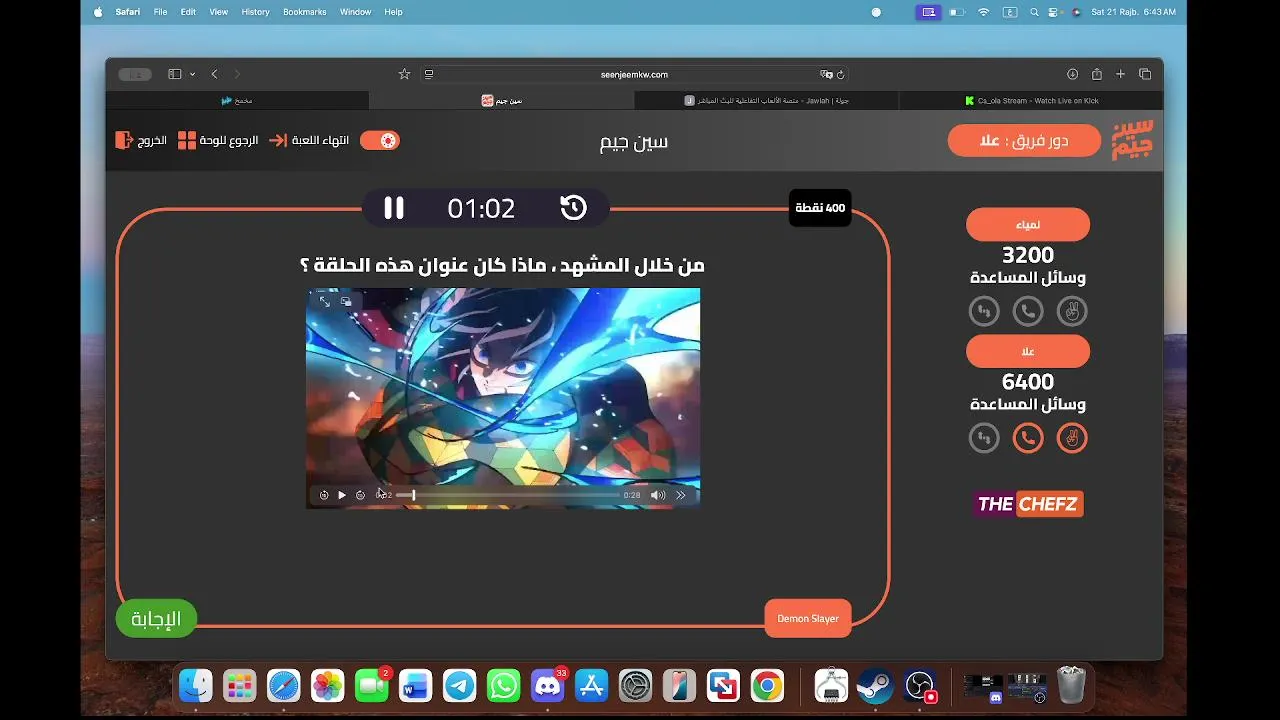Screen dimensions: 1280x720
Task: Skip the video forward with the forward icon
Action: 360,495
